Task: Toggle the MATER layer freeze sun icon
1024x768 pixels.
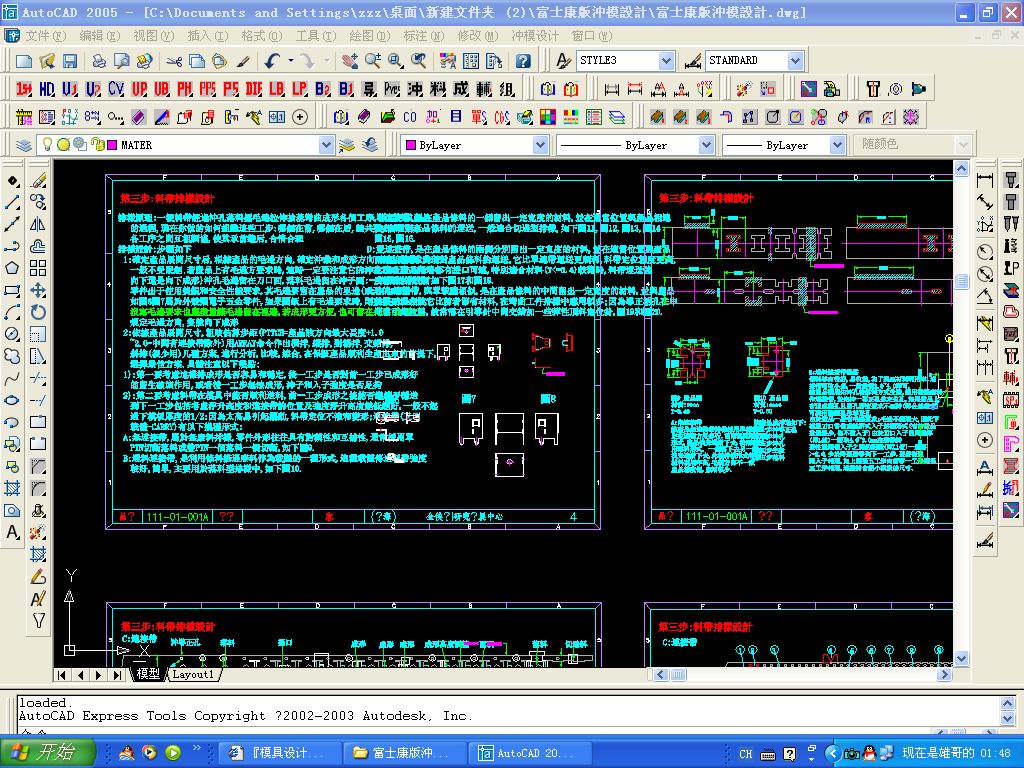Action: (x=63, y=145)
